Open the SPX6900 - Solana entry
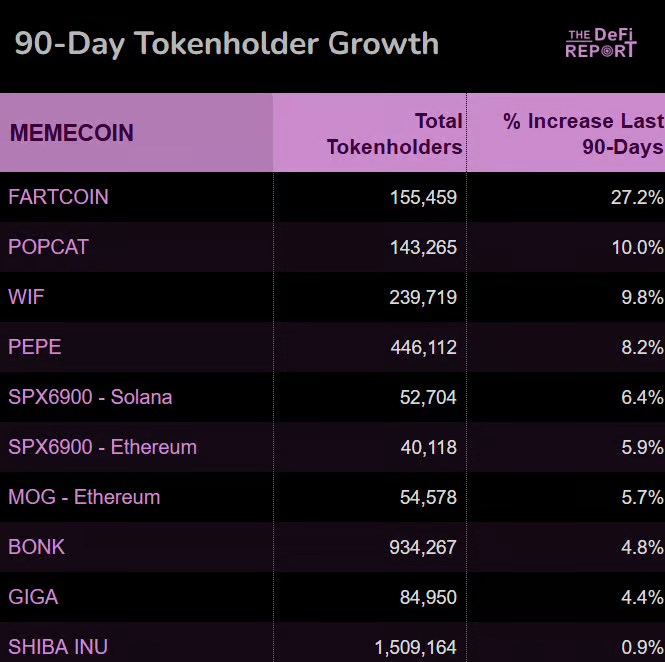The image size is (665, 662). click(90, 397)
